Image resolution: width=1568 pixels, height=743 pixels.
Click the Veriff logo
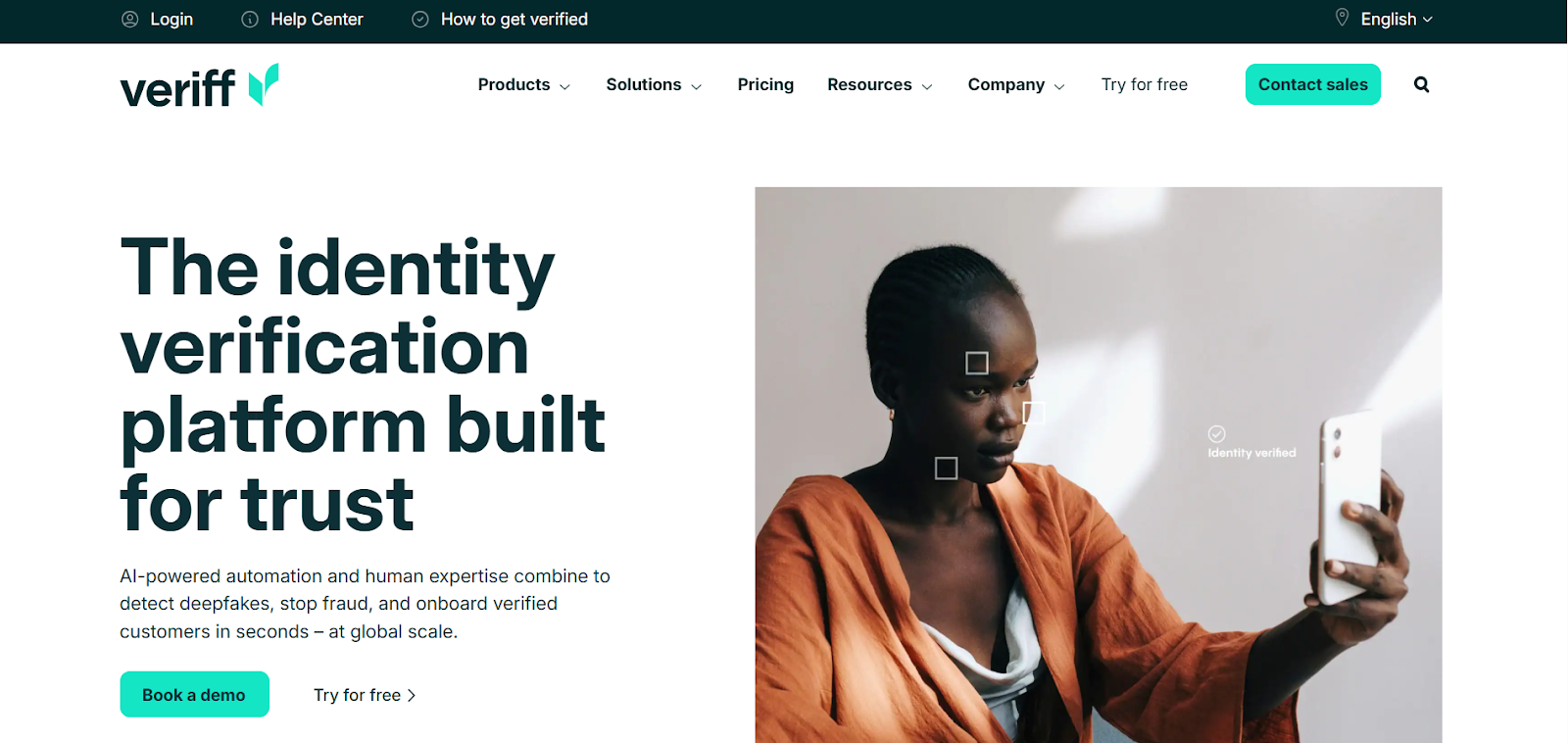click(199, 86)
